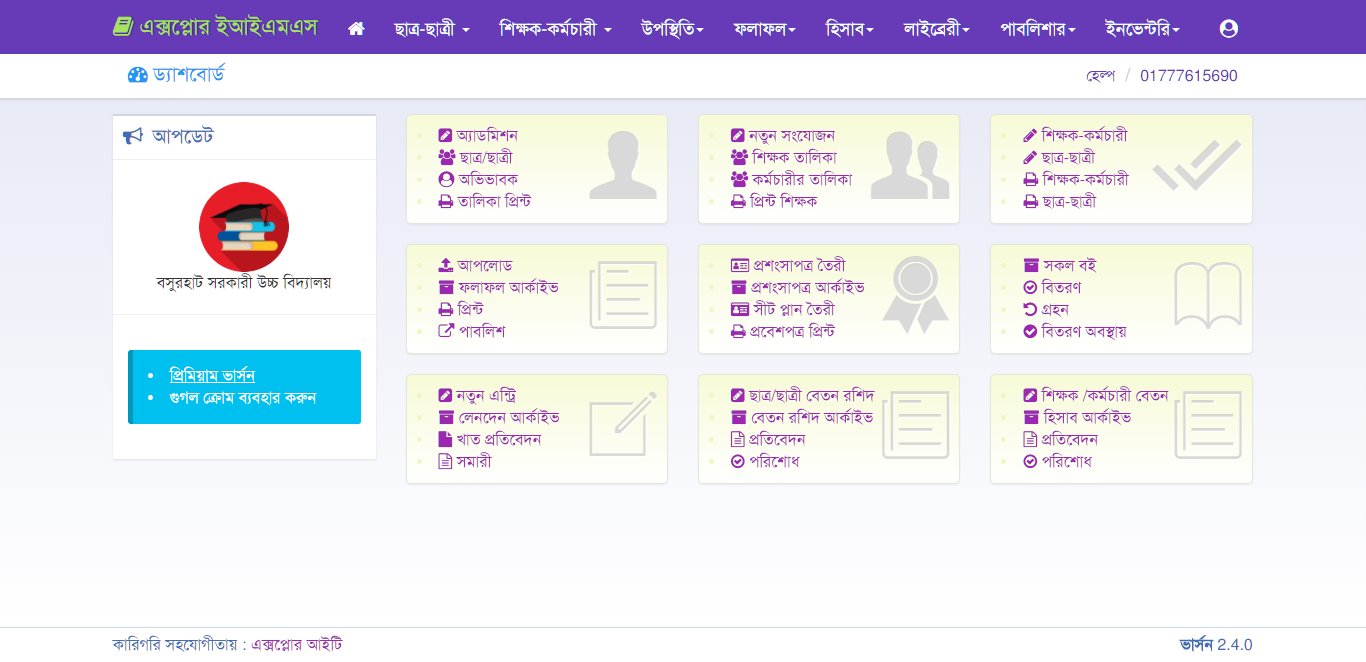Open the প্রিন্ট link in results card
The image size is (1366, 662).
(x=471, y=310)
